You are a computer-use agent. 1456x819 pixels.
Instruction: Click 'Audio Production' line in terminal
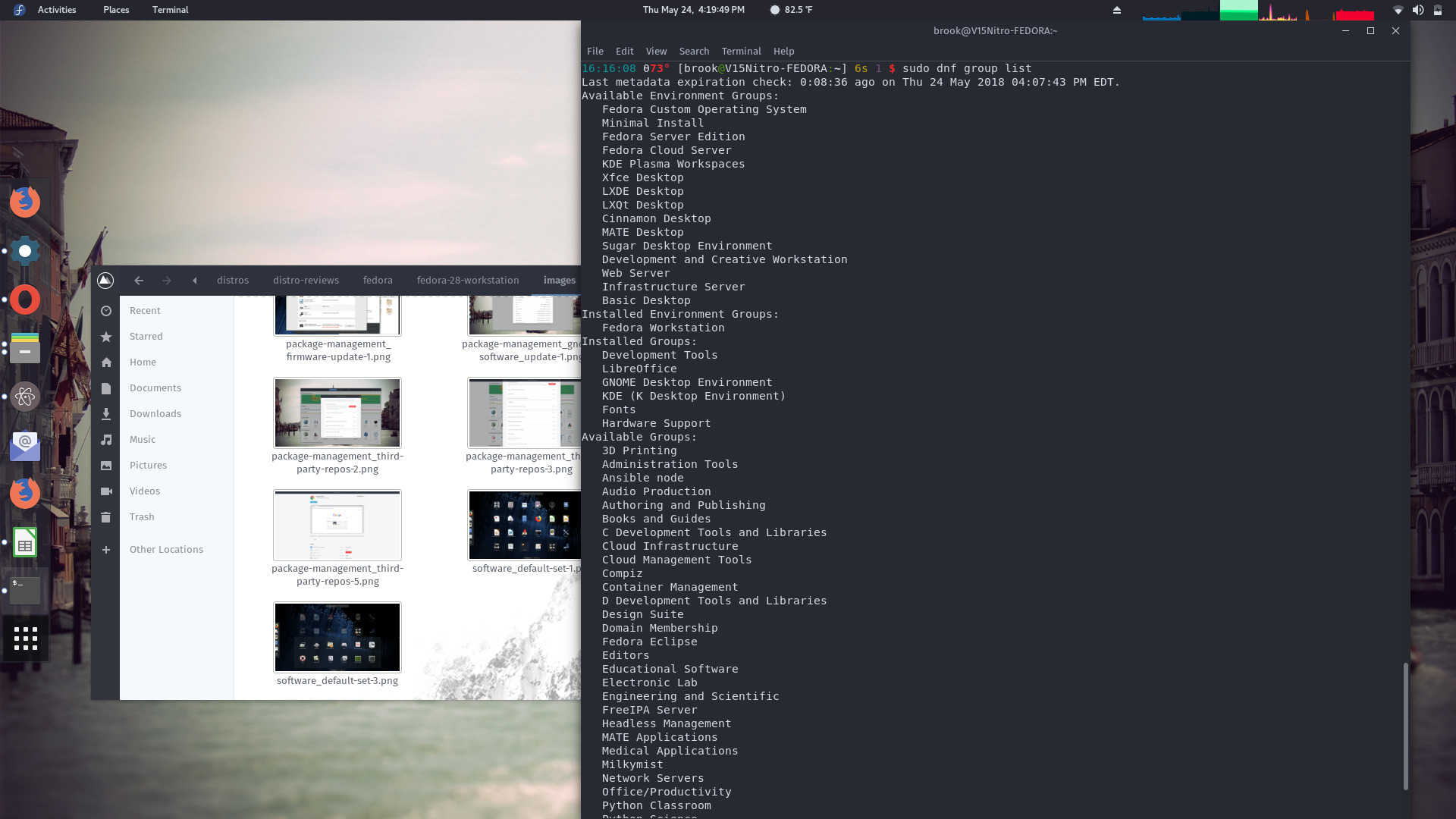pos(656,492)
